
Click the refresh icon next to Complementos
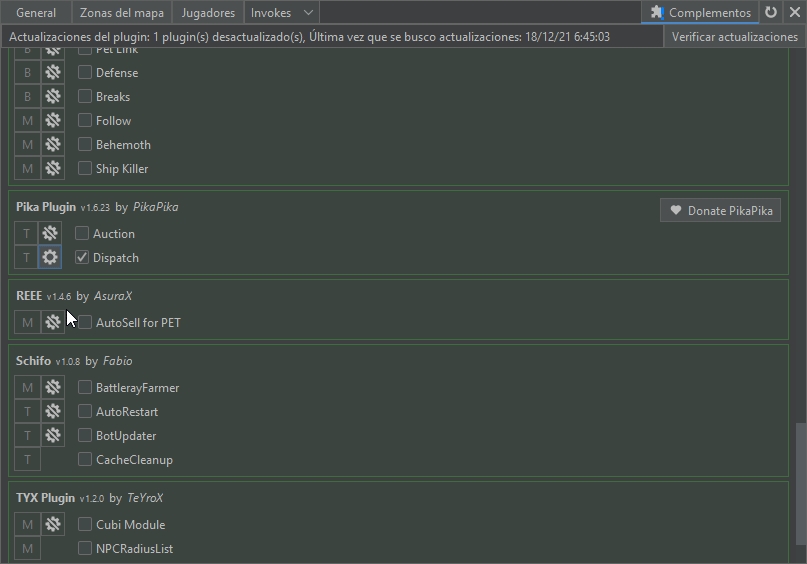pyautogui.click(x=771, y=13)
